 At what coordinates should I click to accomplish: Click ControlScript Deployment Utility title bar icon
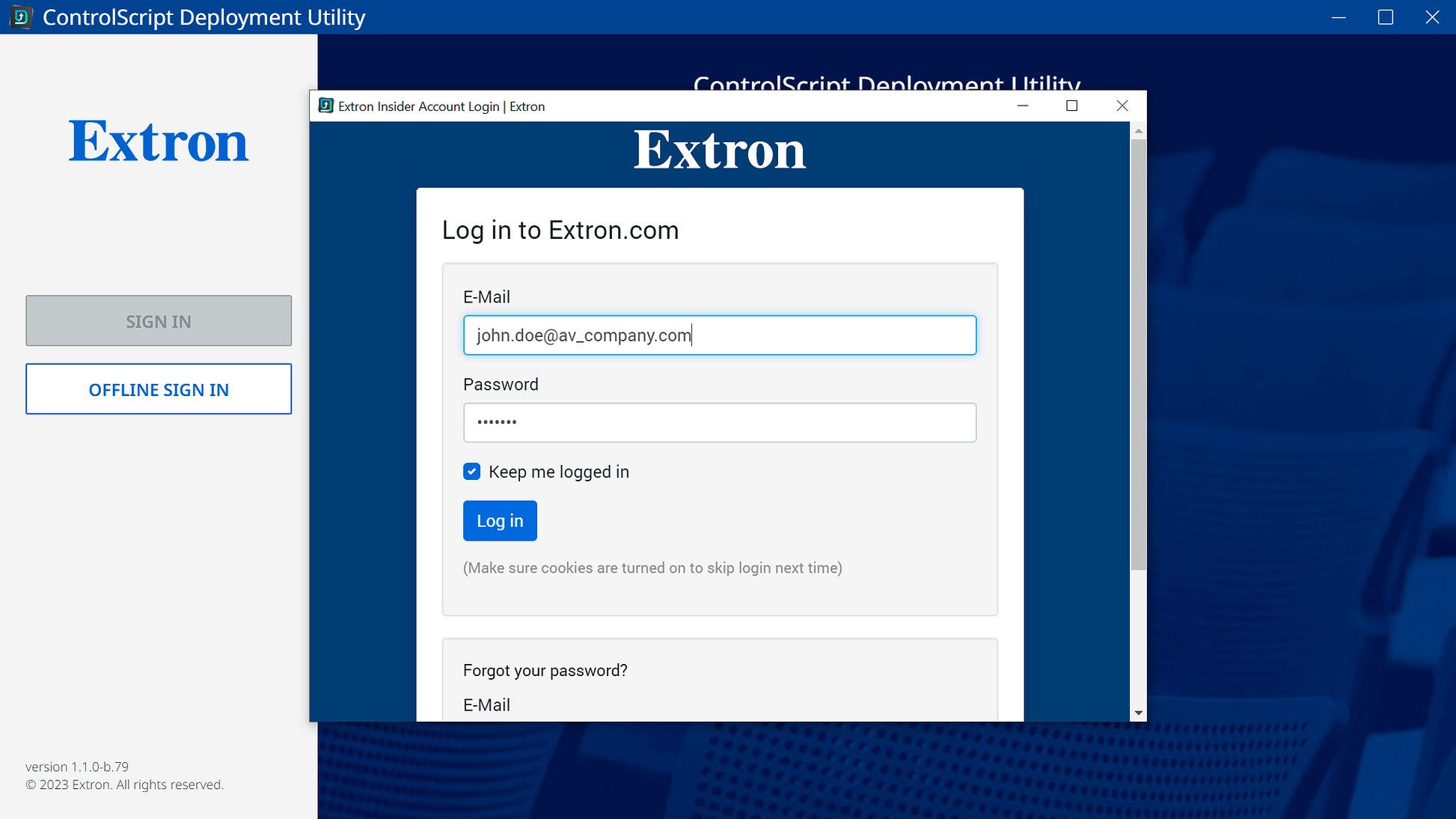[x=20, y=16]
